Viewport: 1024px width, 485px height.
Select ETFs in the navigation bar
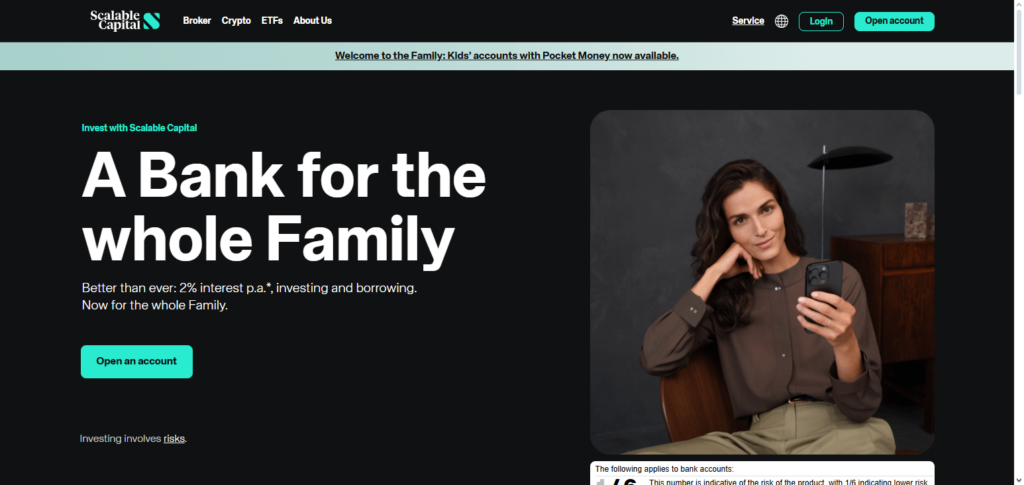pyautogui.click(x=272, y=20)
